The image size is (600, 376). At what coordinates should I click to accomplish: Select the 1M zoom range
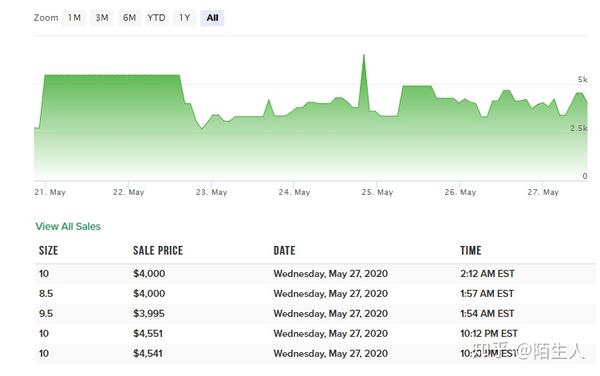(x=74, y=18)
